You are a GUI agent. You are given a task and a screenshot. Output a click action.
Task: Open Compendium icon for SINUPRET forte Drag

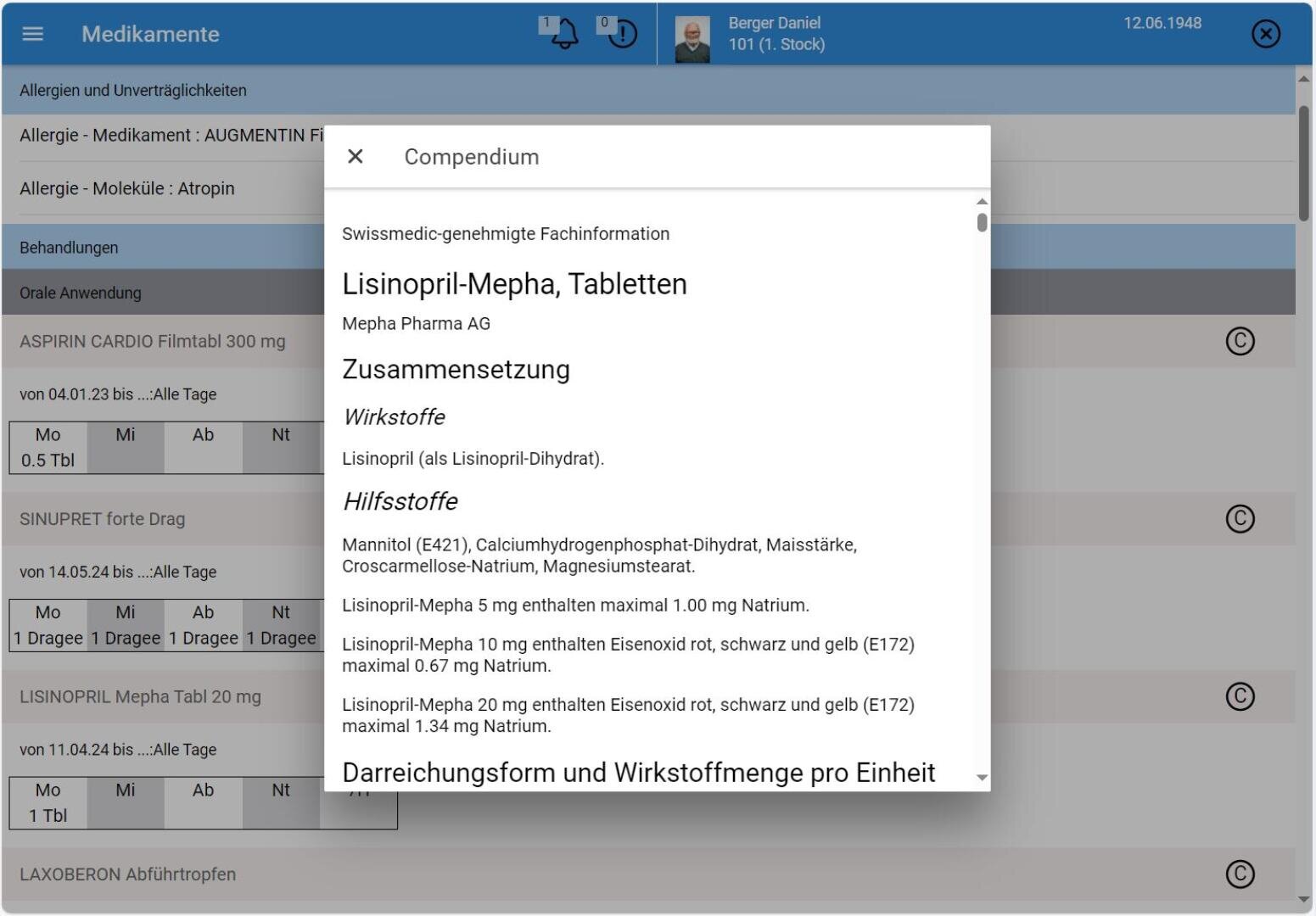[x=1240, y=518]
